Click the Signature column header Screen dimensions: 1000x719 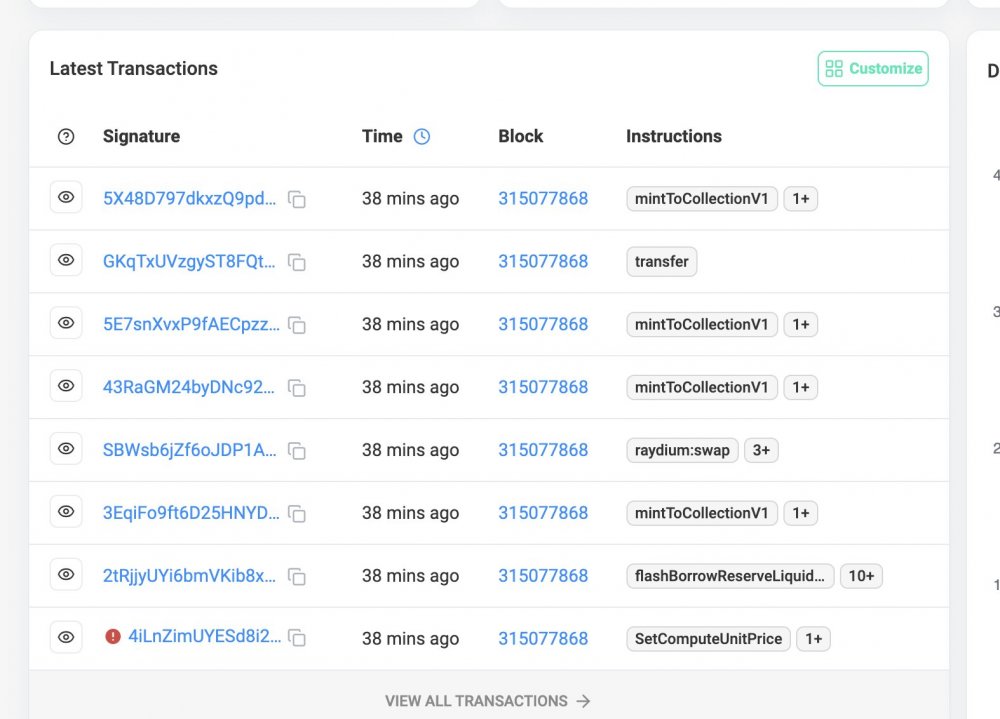[x=142, y=137]
